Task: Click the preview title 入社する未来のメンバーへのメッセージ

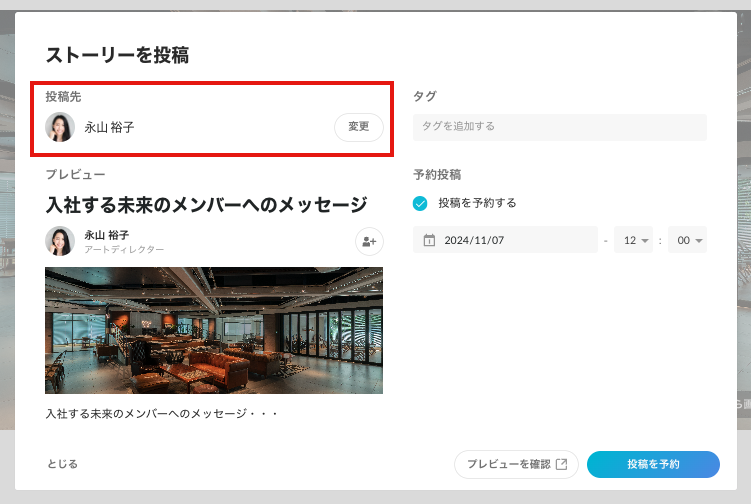Action: (x=206, y=205)
